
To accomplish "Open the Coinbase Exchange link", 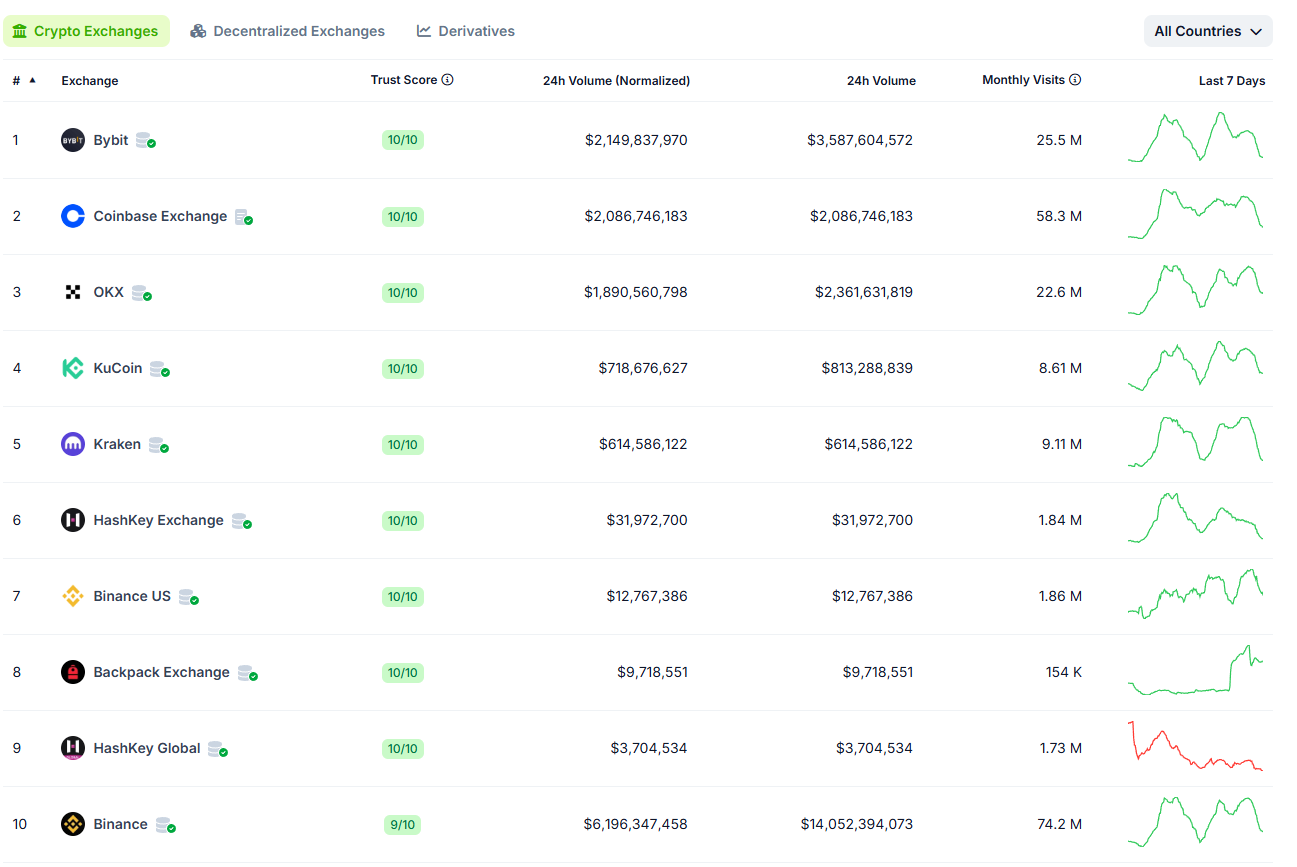I will point(160,216).
